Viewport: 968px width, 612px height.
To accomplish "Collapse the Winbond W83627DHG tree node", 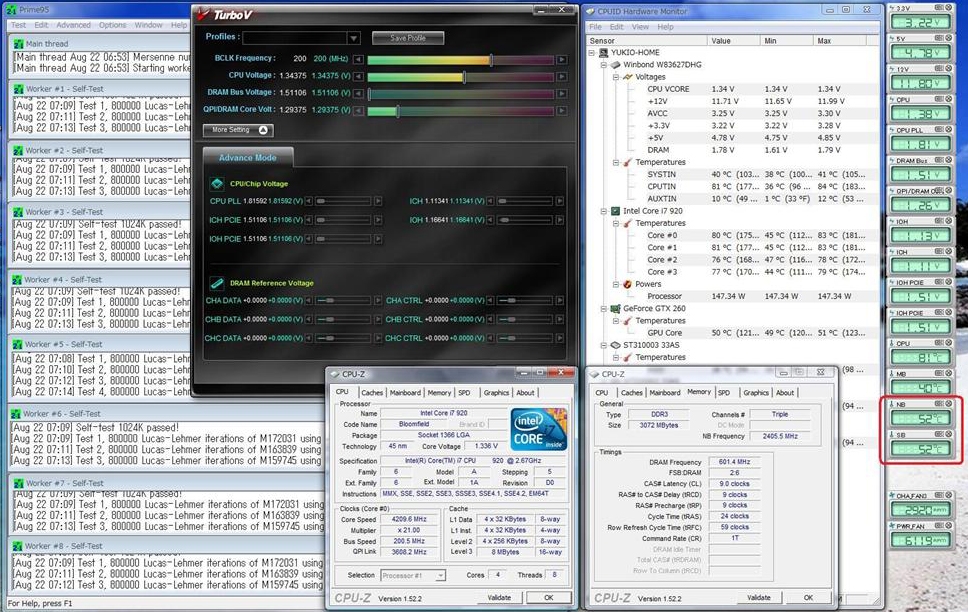I will pyautogui.click(x=603, y=64).
